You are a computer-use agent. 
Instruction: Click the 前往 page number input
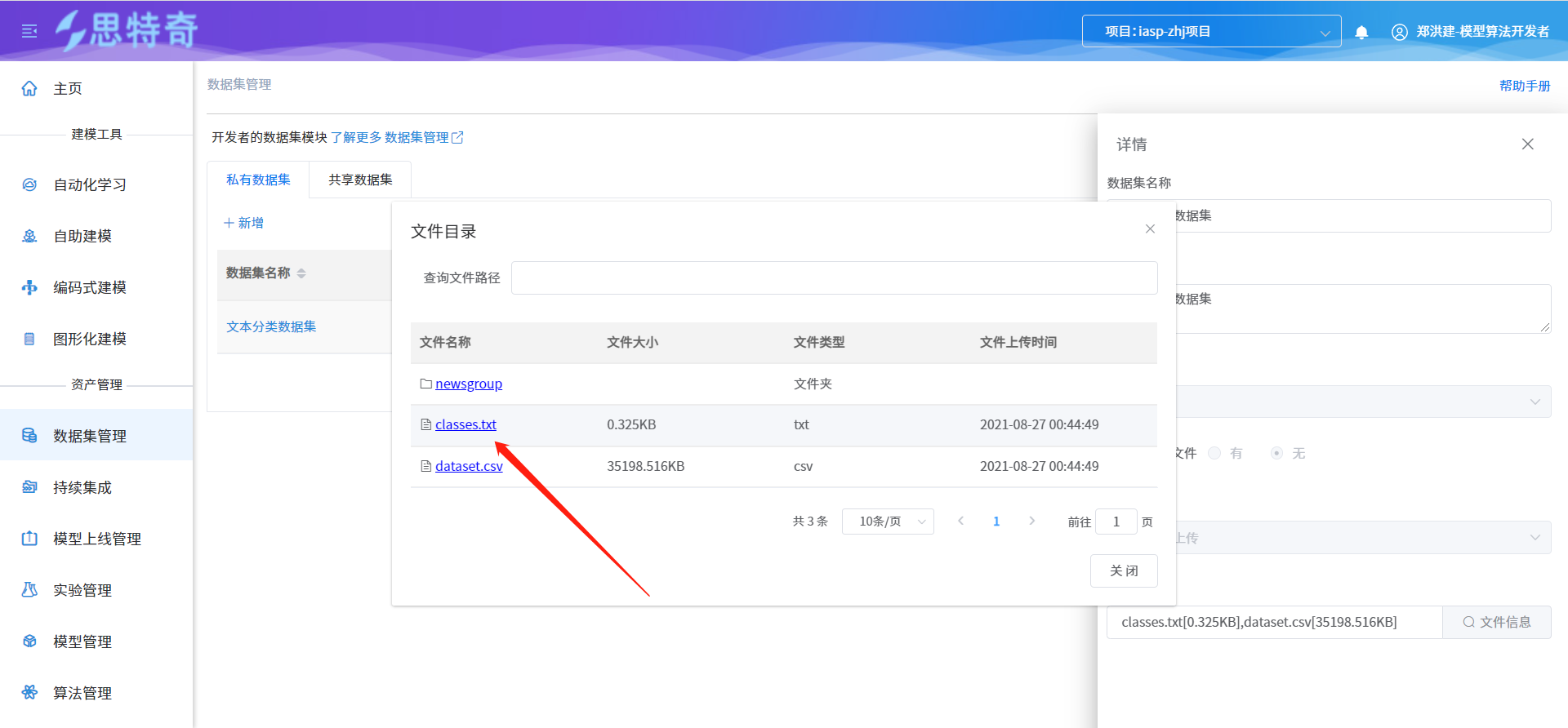[x=1116, y=522]
